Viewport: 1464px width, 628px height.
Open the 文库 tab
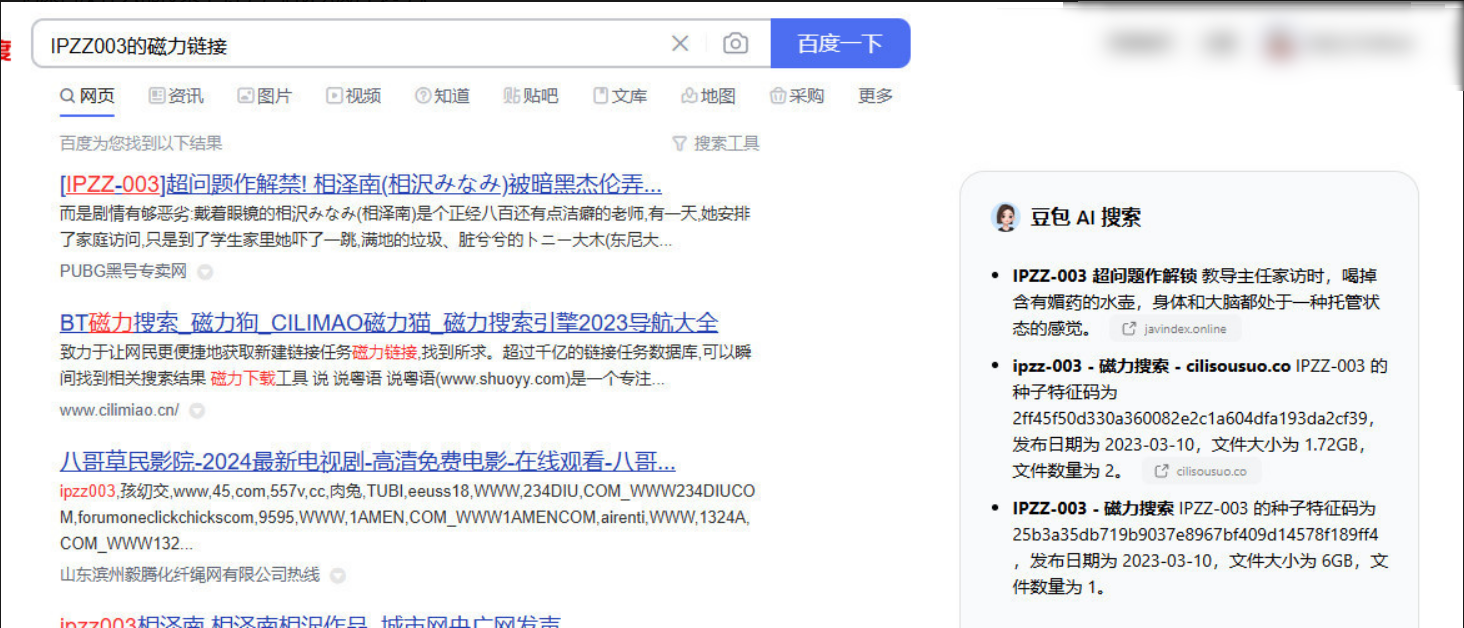click(x=620, y=96)
